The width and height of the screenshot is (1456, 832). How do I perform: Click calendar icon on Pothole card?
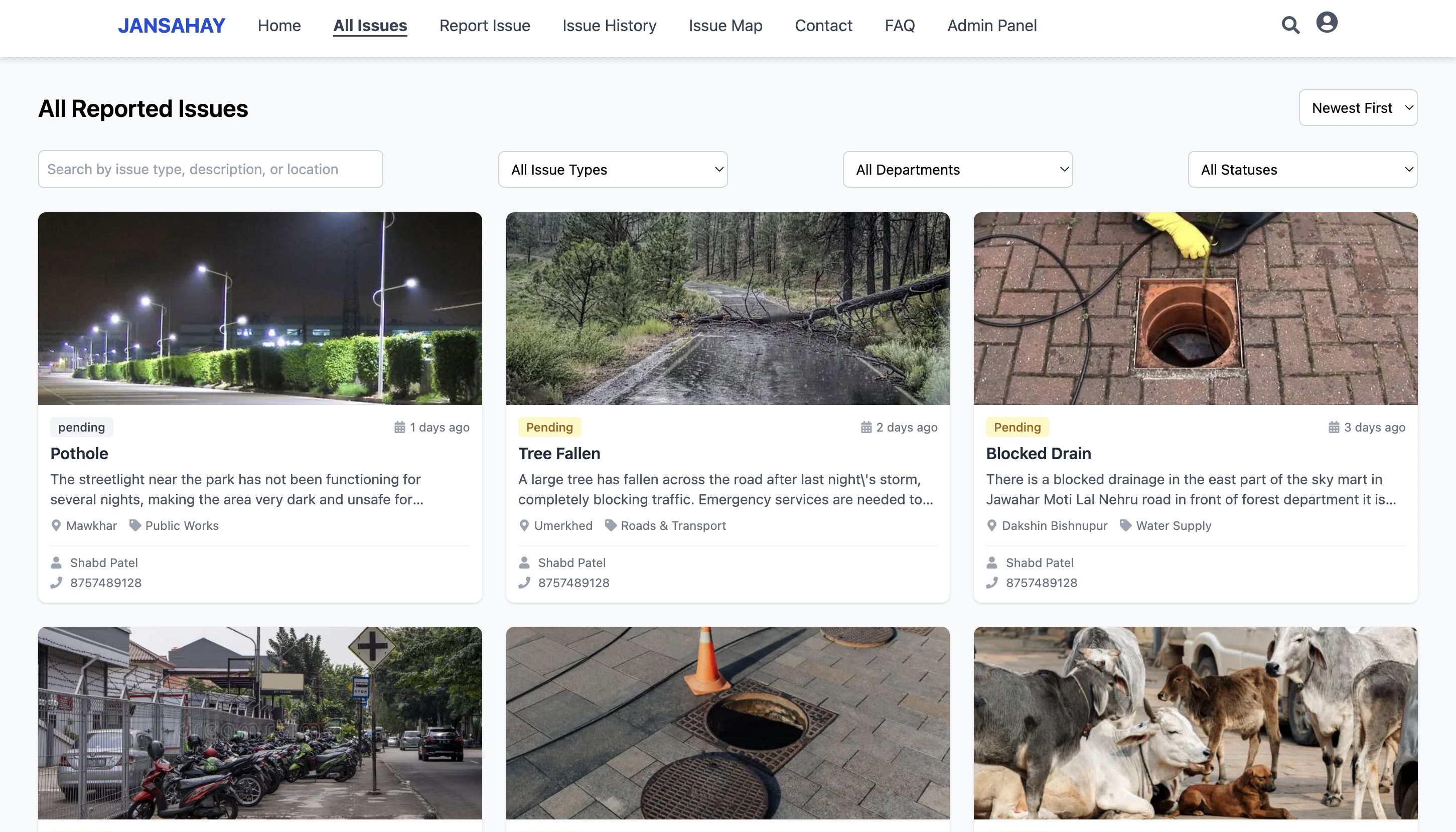click(x=399, y=428)
